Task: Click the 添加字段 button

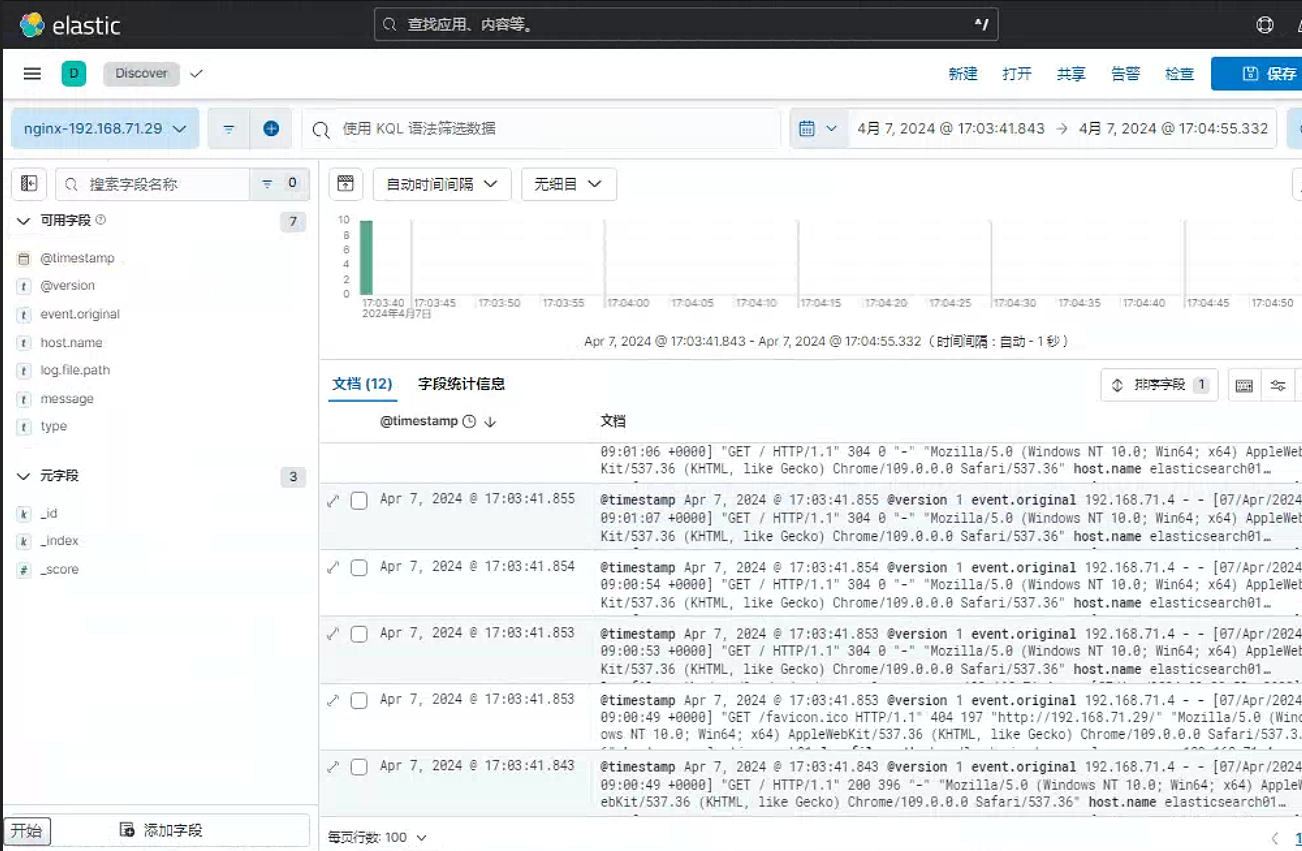Action: pos(161,830)
